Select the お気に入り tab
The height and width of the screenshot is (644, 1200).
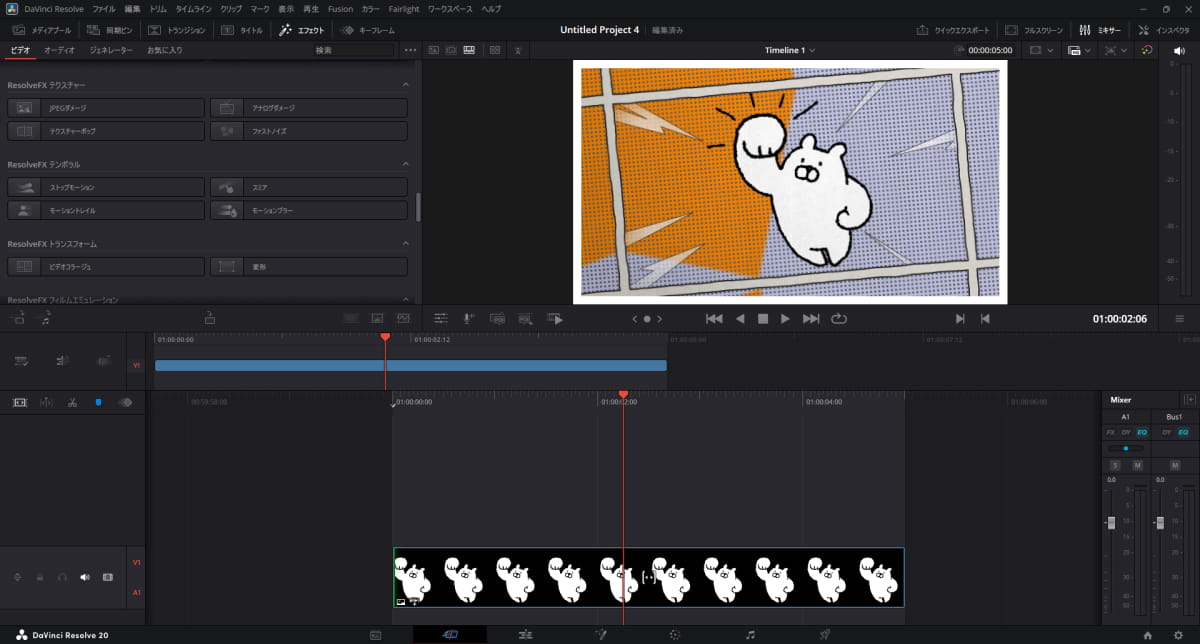click(x=165, y=49)
